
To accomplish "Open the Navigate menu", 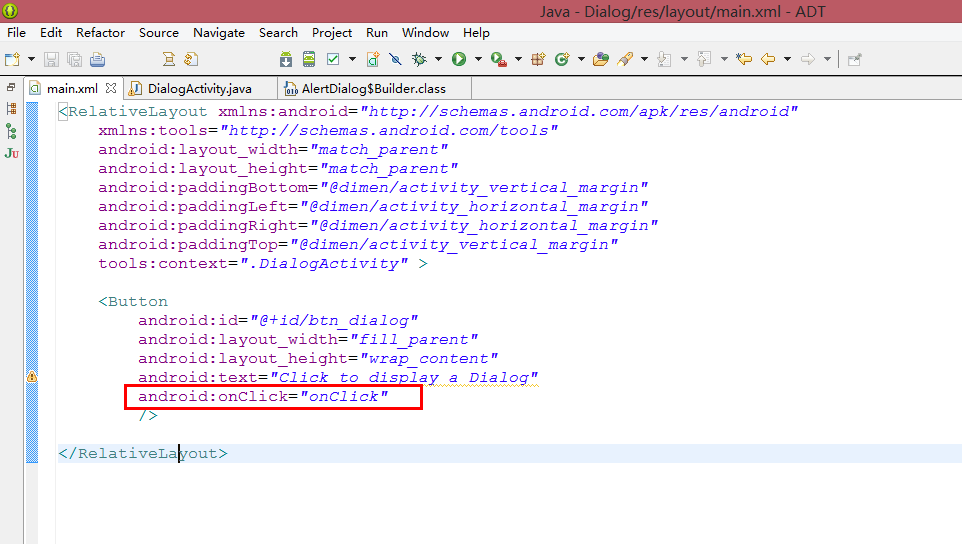I will pyautogui.click(x=219, y=33).
